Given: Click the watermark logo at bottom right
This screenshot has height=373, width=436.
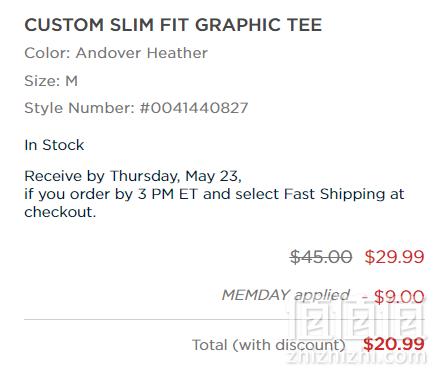Looking at the screenshot, I should tap(357, 319).
